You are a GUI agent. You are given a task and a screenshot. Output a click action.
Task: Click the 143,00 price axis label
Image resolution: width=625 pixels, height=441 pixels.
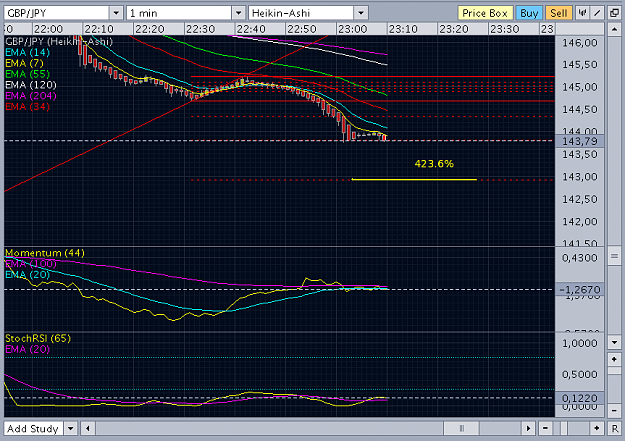coord(580,177)
